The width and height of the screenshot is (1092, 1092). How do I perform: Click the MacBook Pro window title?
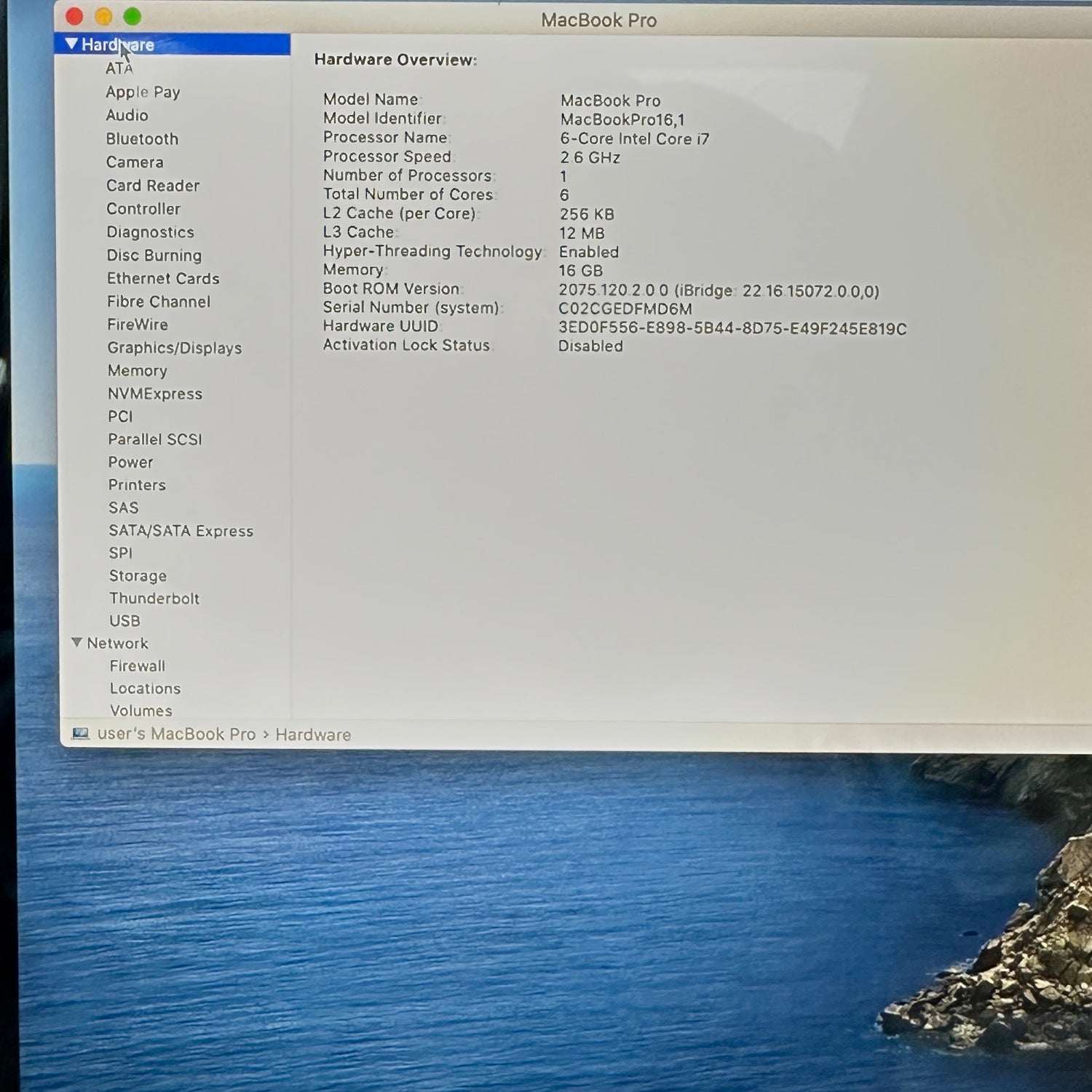pyautogui.click(x=598, y=20)
